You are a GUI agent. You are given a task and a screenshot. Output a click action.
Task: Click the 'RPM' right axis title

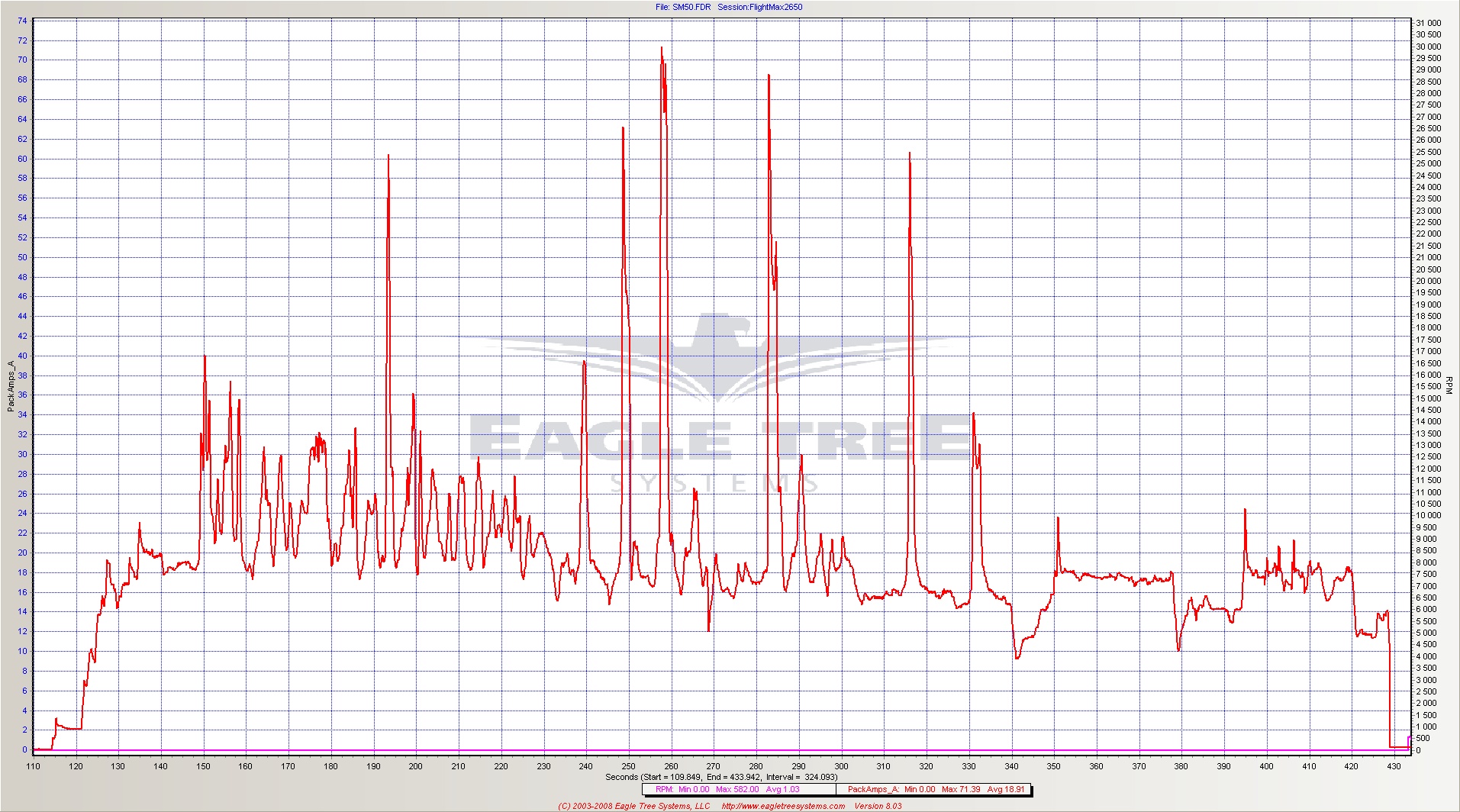(x=1448, y=385)
